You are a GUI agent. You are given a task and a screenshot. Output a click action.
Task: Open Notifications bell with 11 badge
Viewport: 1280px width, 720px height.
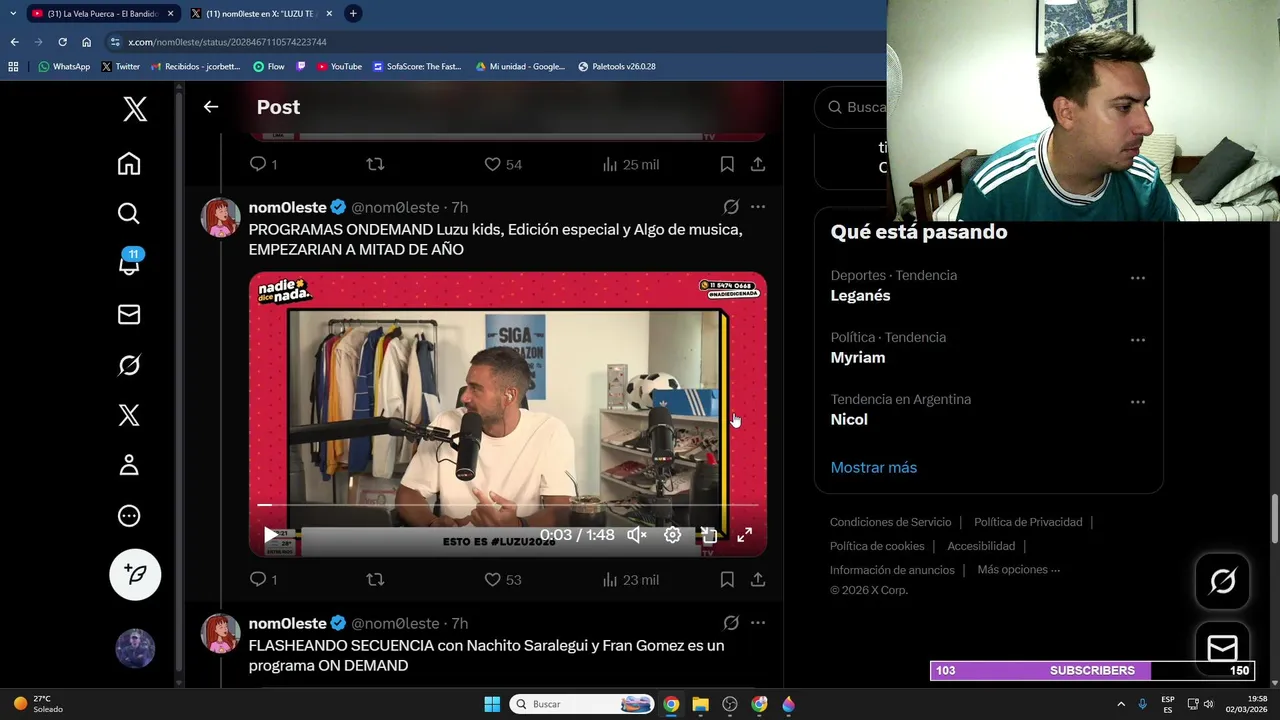point(129,263)
